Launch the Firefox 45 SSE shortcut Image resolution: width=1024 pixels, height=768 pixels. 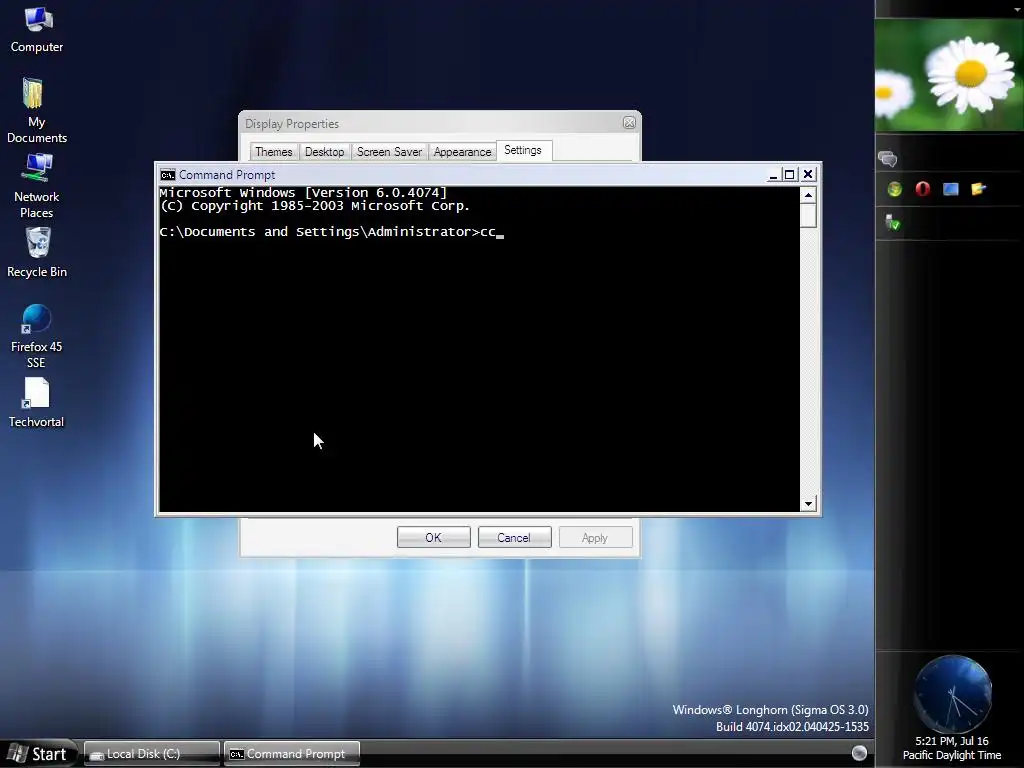[x=37, y=336]
